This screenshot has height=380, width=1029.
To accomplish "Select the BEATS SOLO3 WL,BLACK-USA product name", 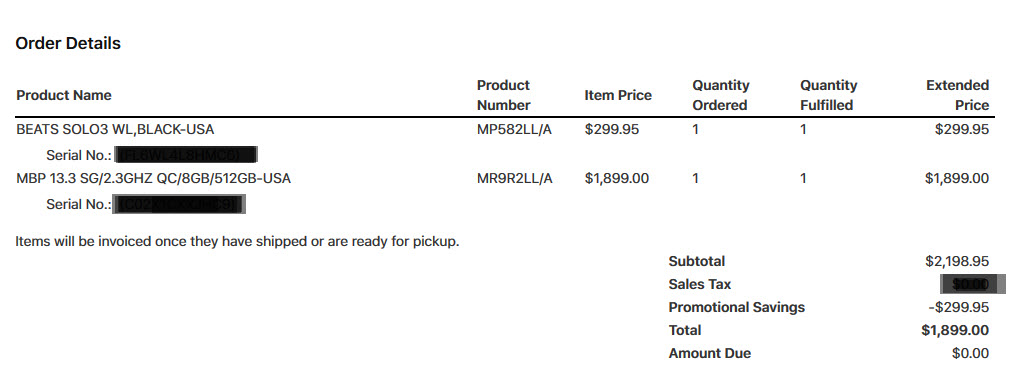I will (x=116, y=129).
